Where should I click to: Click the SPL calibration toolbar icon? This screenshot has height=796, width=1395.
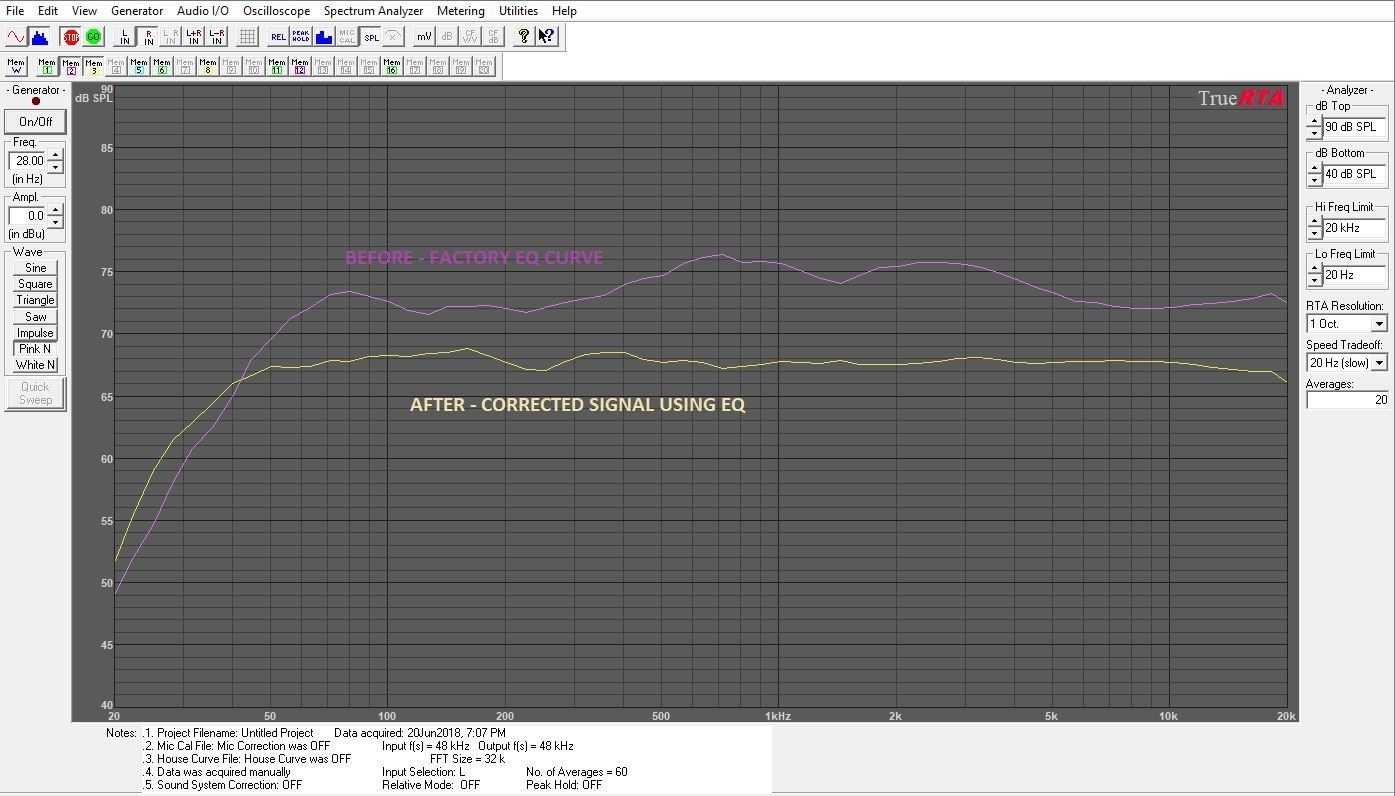click(372, 36)
